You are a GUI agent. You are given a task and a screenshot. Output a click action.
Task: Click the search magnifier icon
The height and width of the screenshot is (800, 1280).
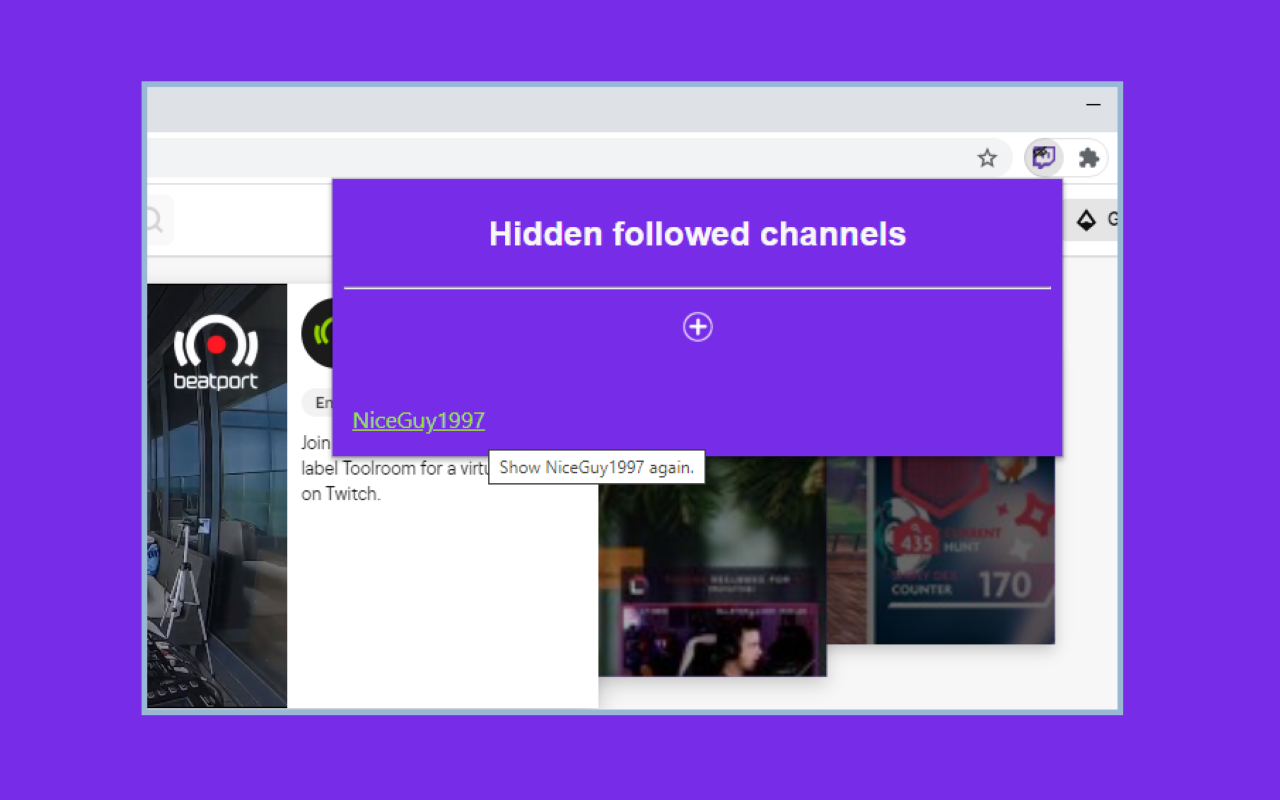[x=153, y=219]
